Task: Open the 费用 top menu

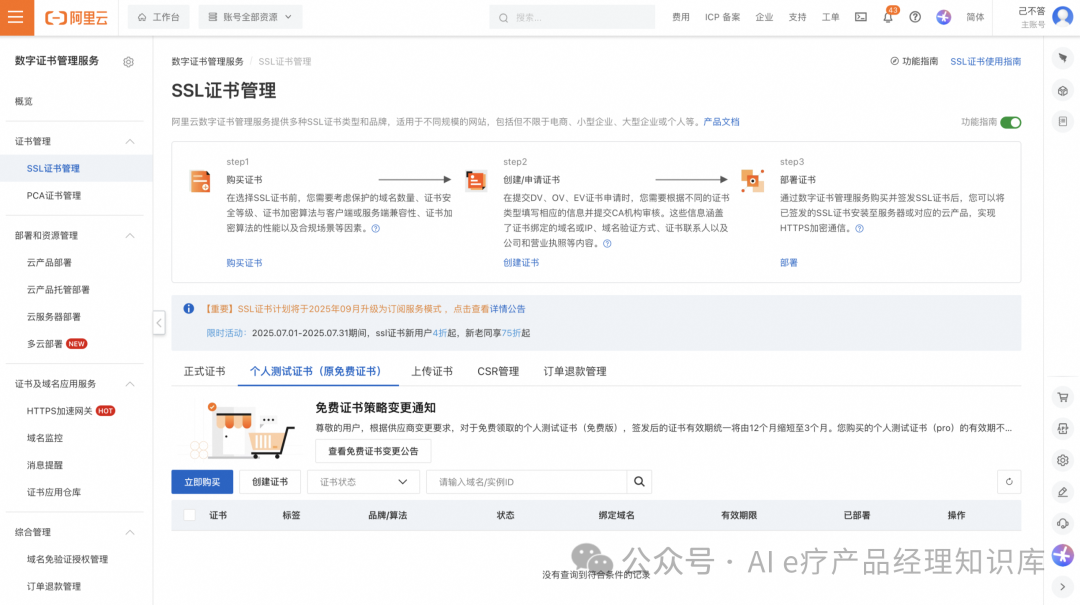Action: tap(681, 17)
